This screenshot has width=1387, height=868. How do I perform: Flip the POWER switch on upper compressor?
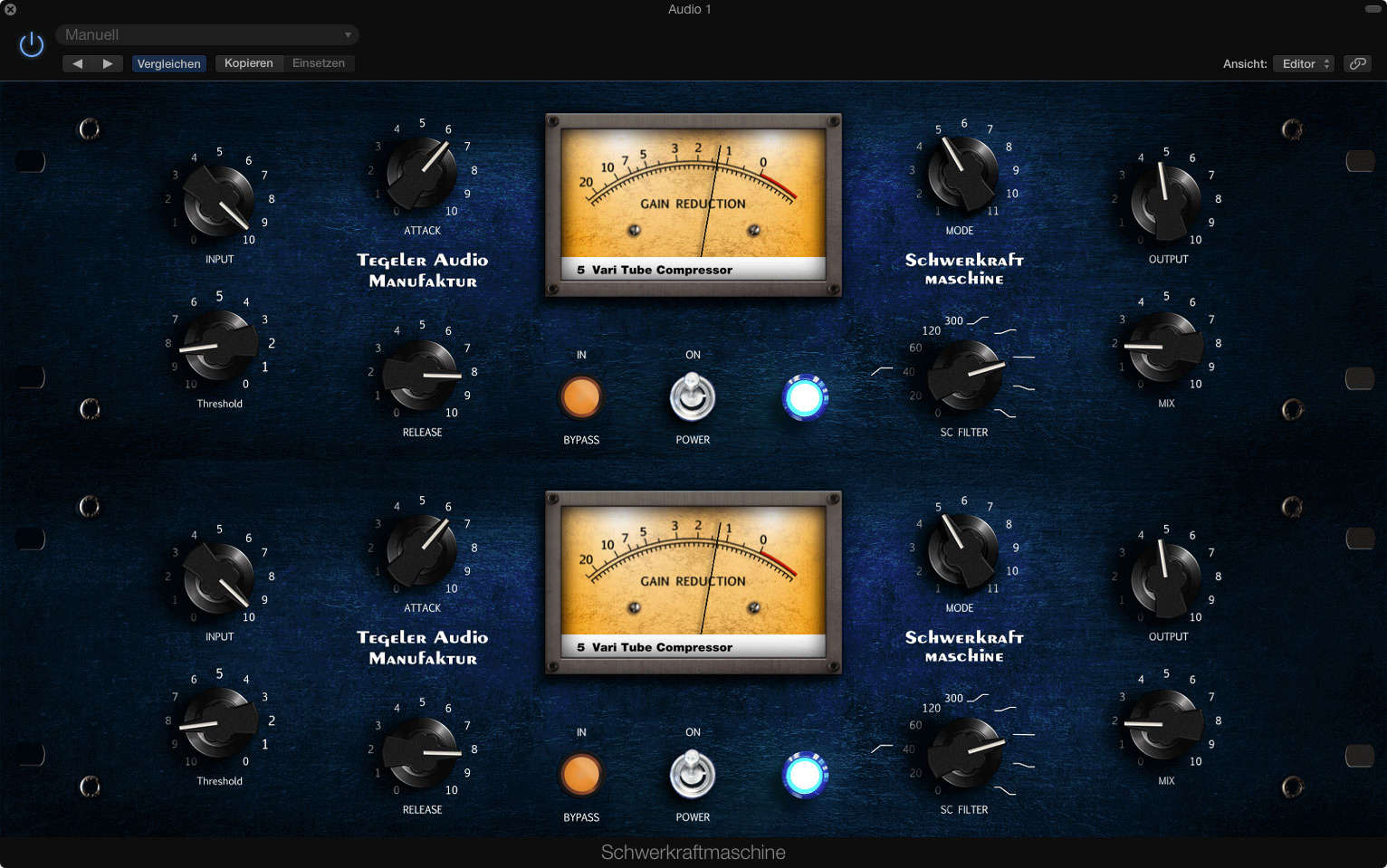[x=692, y=398]
